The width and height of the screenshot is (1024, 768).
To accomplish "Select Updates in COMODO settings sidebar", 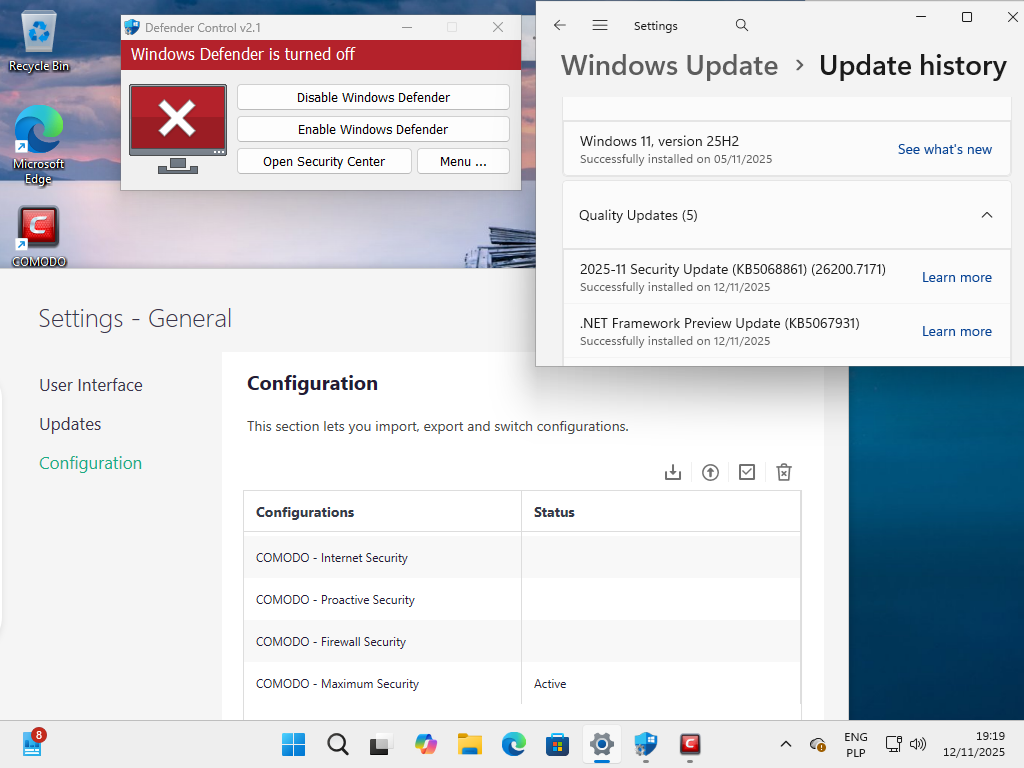I will click(70, 424).
